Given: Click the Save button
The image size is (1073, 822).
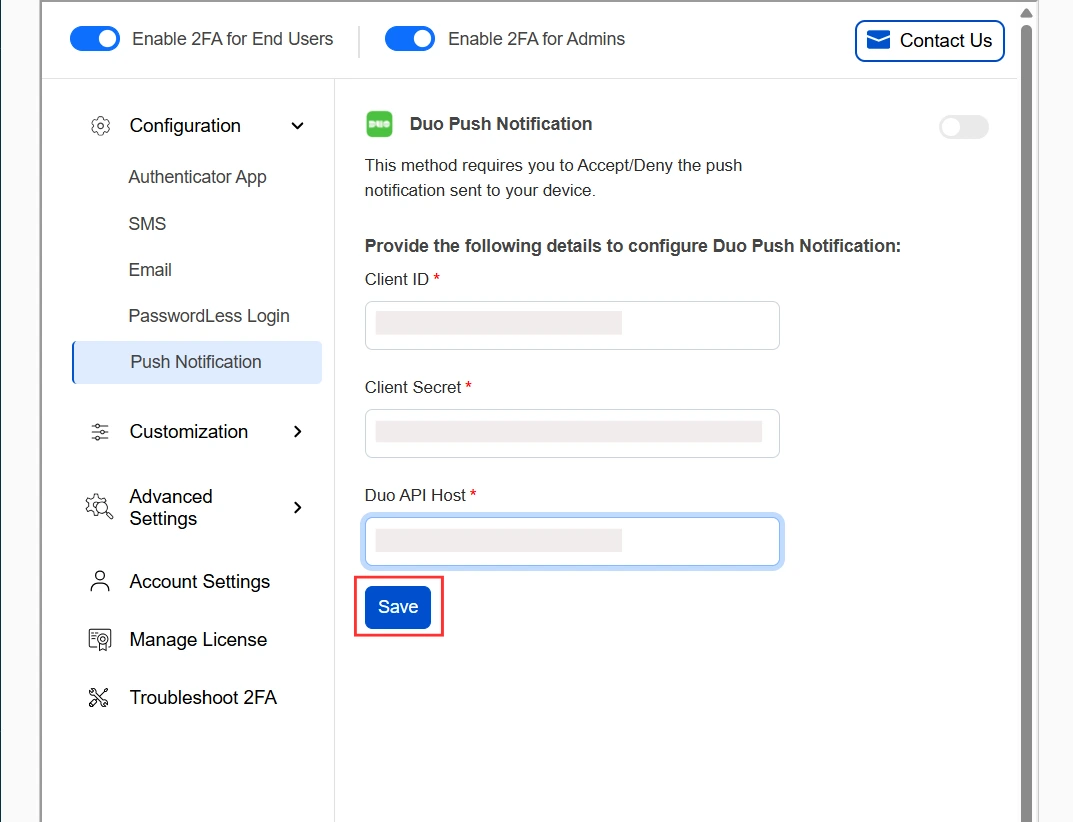Looking at the screenshot, I should pos(398,607).
